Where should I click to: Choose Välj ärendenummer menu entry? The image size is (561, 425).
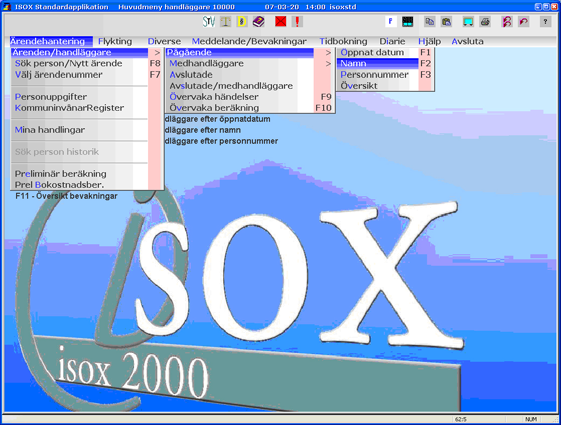[x=87, y=75]
